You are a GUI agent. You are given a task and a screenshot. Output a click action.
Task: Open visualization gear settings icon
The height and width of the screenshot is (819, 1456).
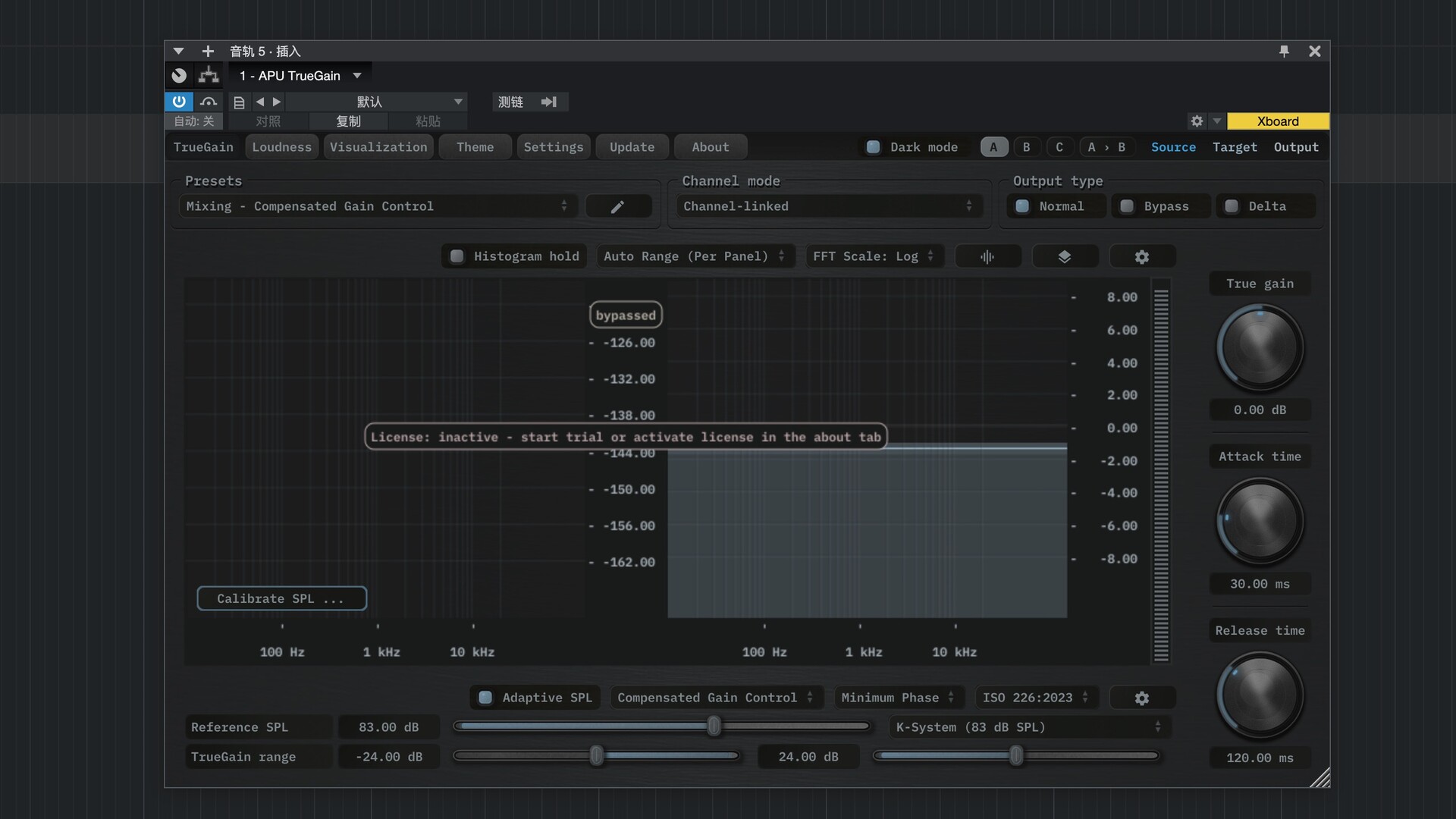(1141, 257)
